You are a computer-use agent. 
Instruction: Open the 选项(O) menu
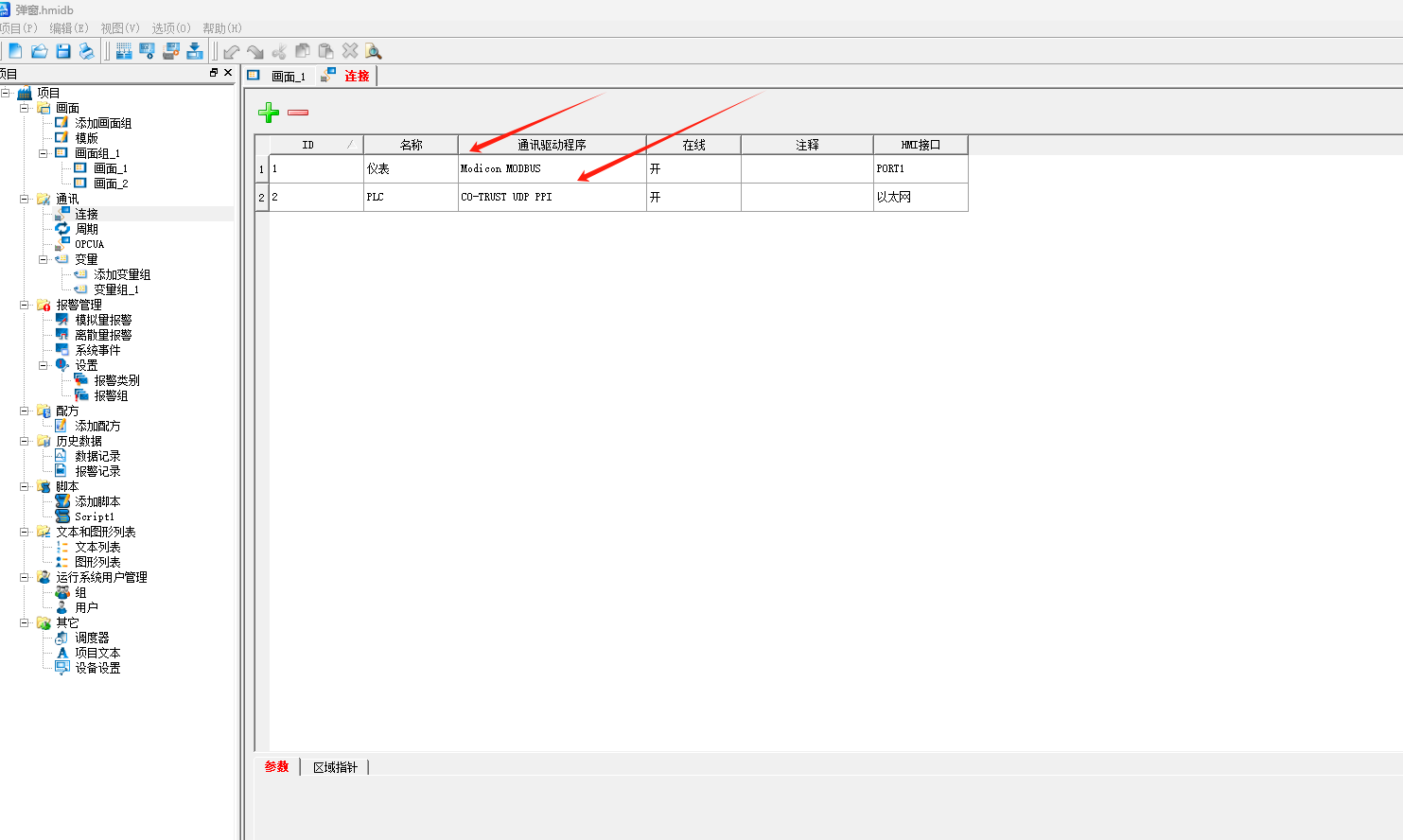click(x=171, y=28)
